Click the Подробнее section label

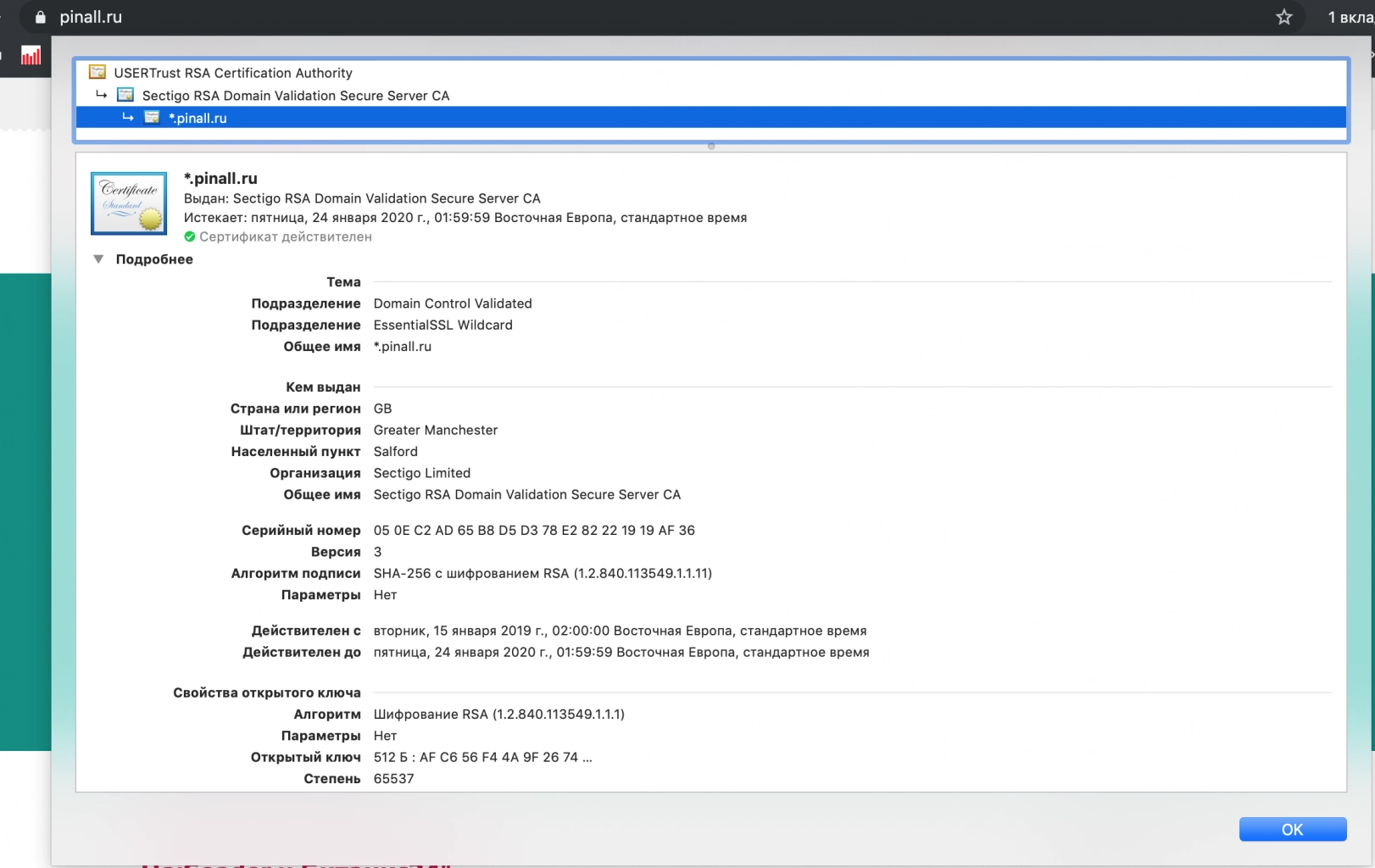pyautogui.click(x=154, y=259)
